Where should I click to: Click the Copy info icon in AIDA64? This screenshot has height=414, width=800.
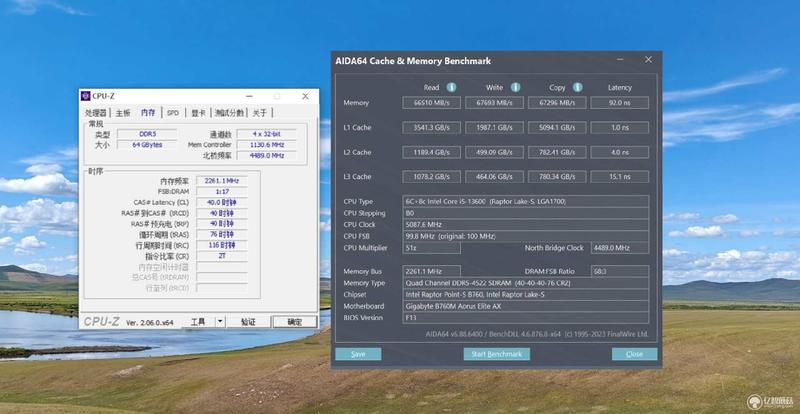[578, 87]
